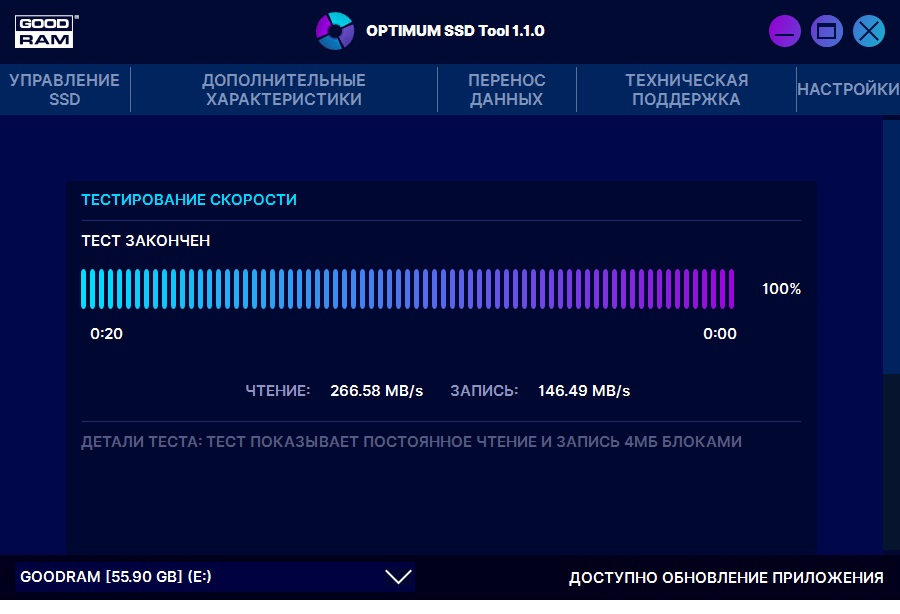
Task: Expand the GOODRAM drive selector dropdown
Action: [x=215, y=577]
